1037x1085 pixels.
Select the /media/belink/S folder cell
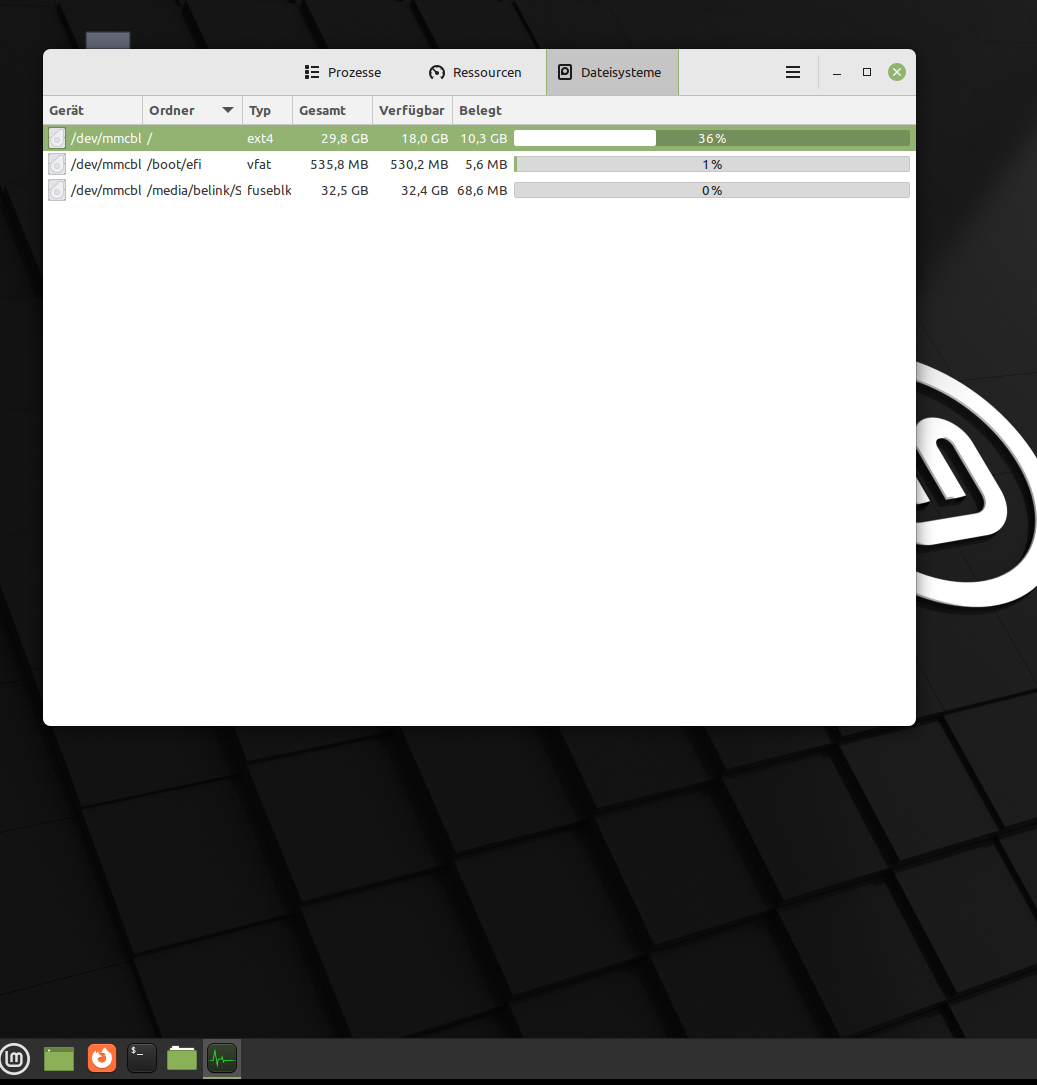click(x=194, y=190)
